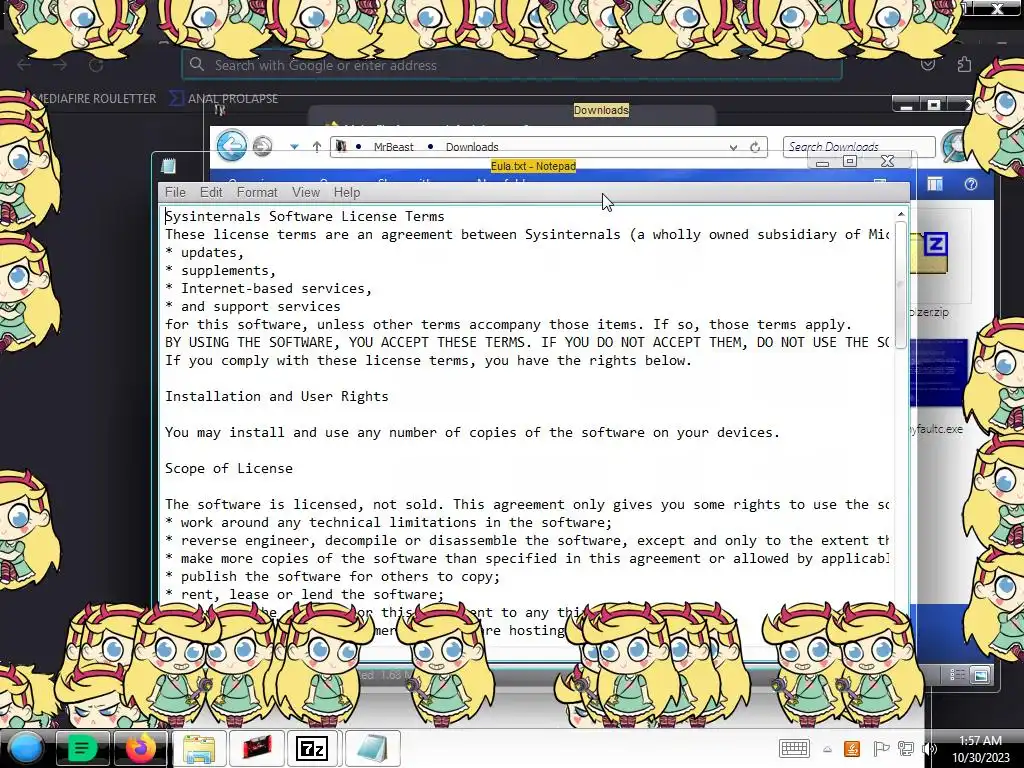The width and height of the screenshot is (1024, 768).
Task: Go back in the Downloads Explorer window
Action: coord(231,146)
